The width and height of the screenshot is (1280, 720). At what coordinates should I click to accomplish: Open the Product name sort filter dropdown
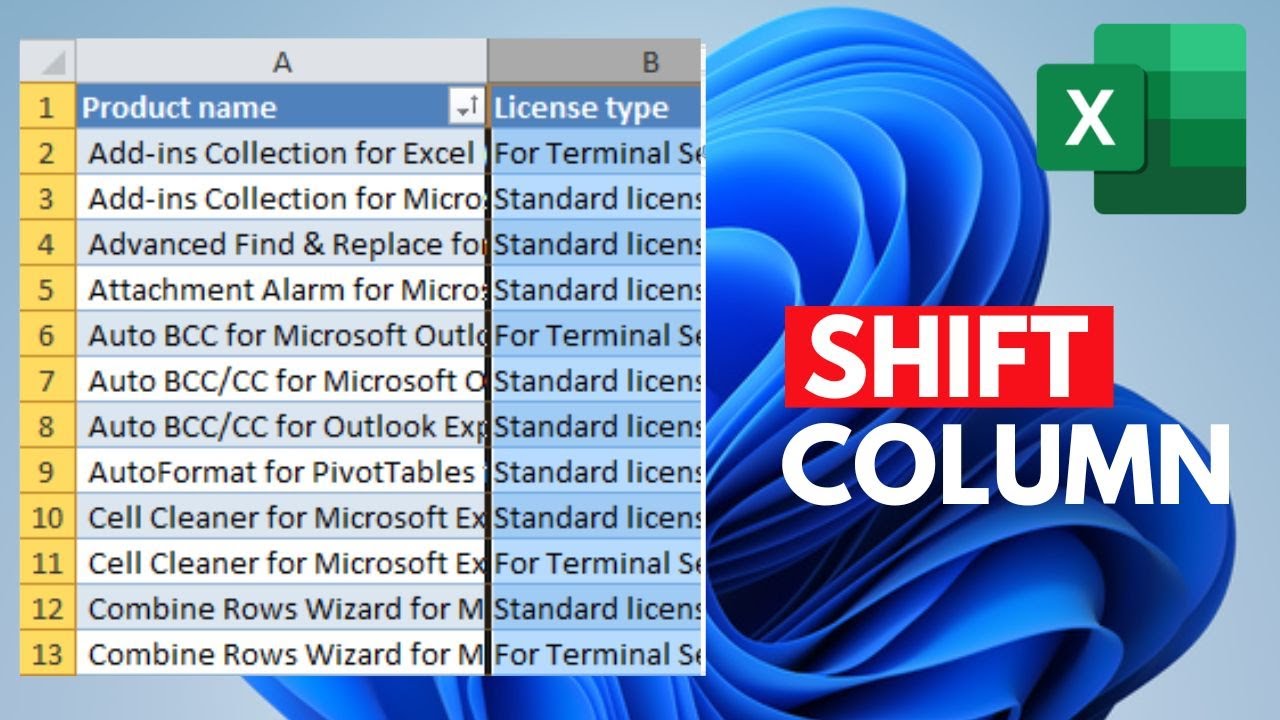pos(465,108)
